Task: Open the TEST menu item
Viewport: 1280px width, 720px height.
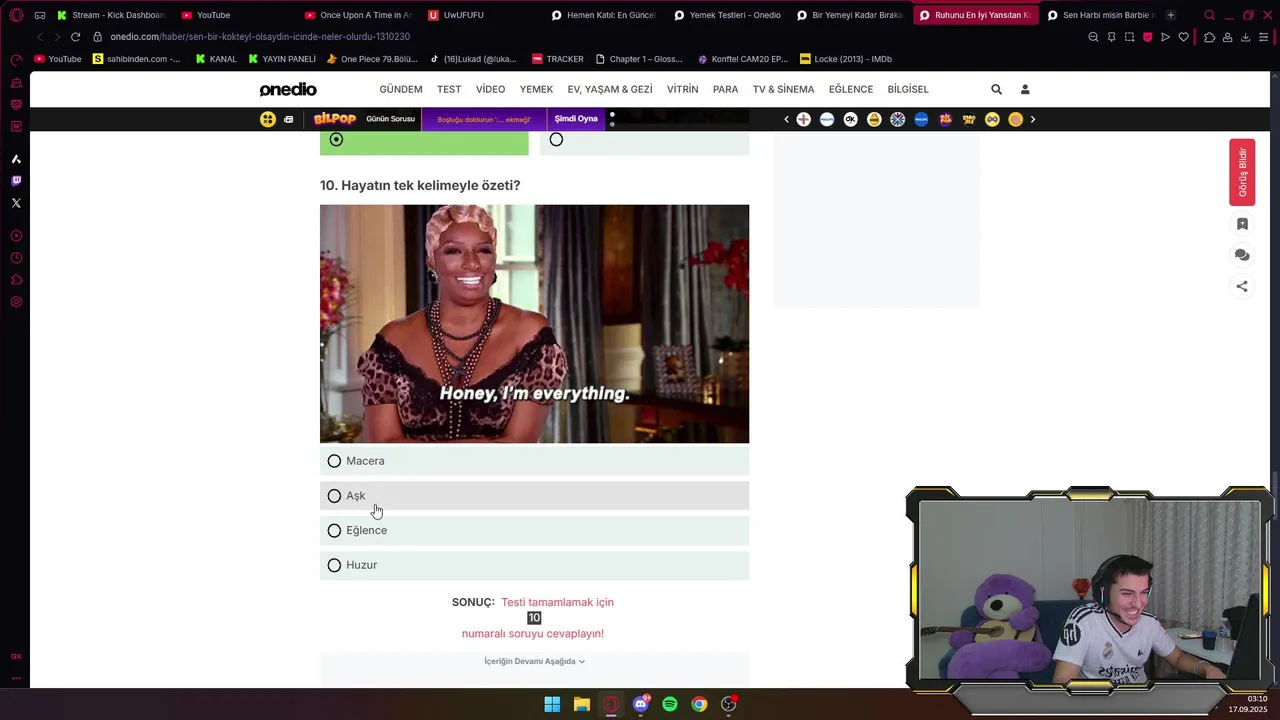Action: 449,89
